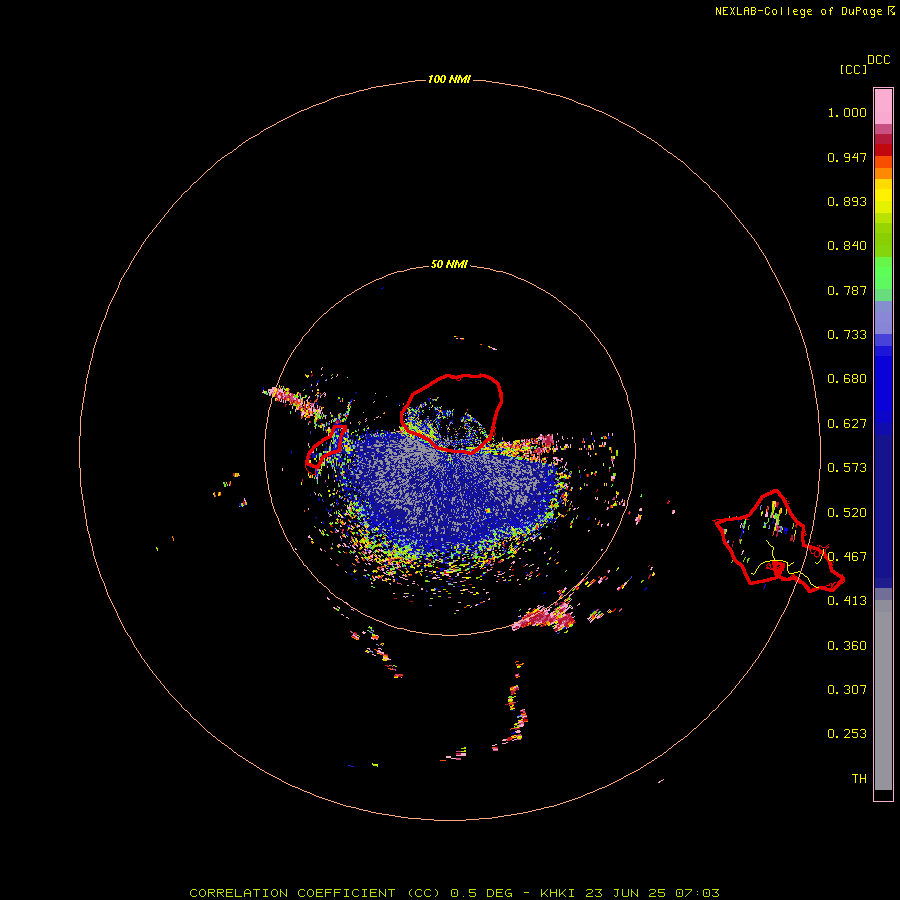This screenshot has width=900, height=900.
Task: Click the NEXLAB-College of DuPage credit text
Action: (798, 11)
